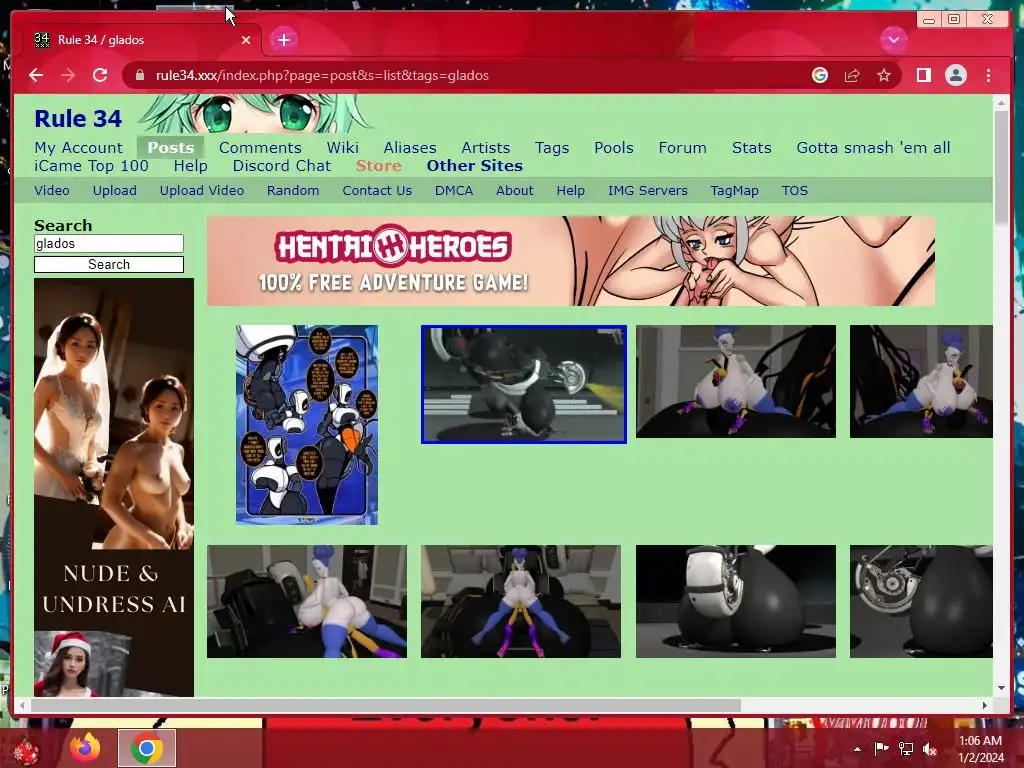Open the Artists menu item
The width and height of the screenshot is (1024, 768).
[x=485, y=148]
